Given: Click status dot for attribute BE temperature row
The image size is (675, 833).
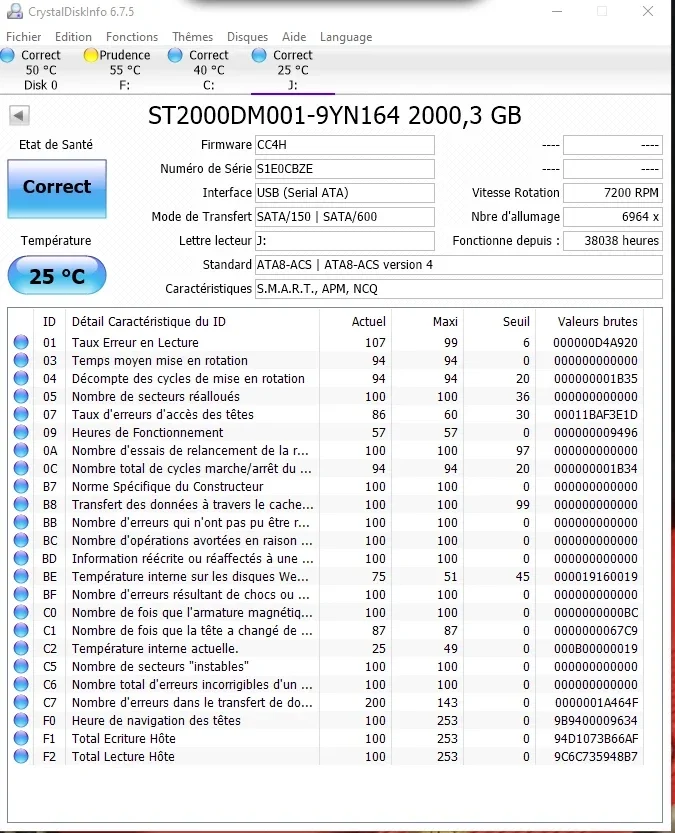Looking at the screenshot, I should pyautogui.click(x=21, y=576).
